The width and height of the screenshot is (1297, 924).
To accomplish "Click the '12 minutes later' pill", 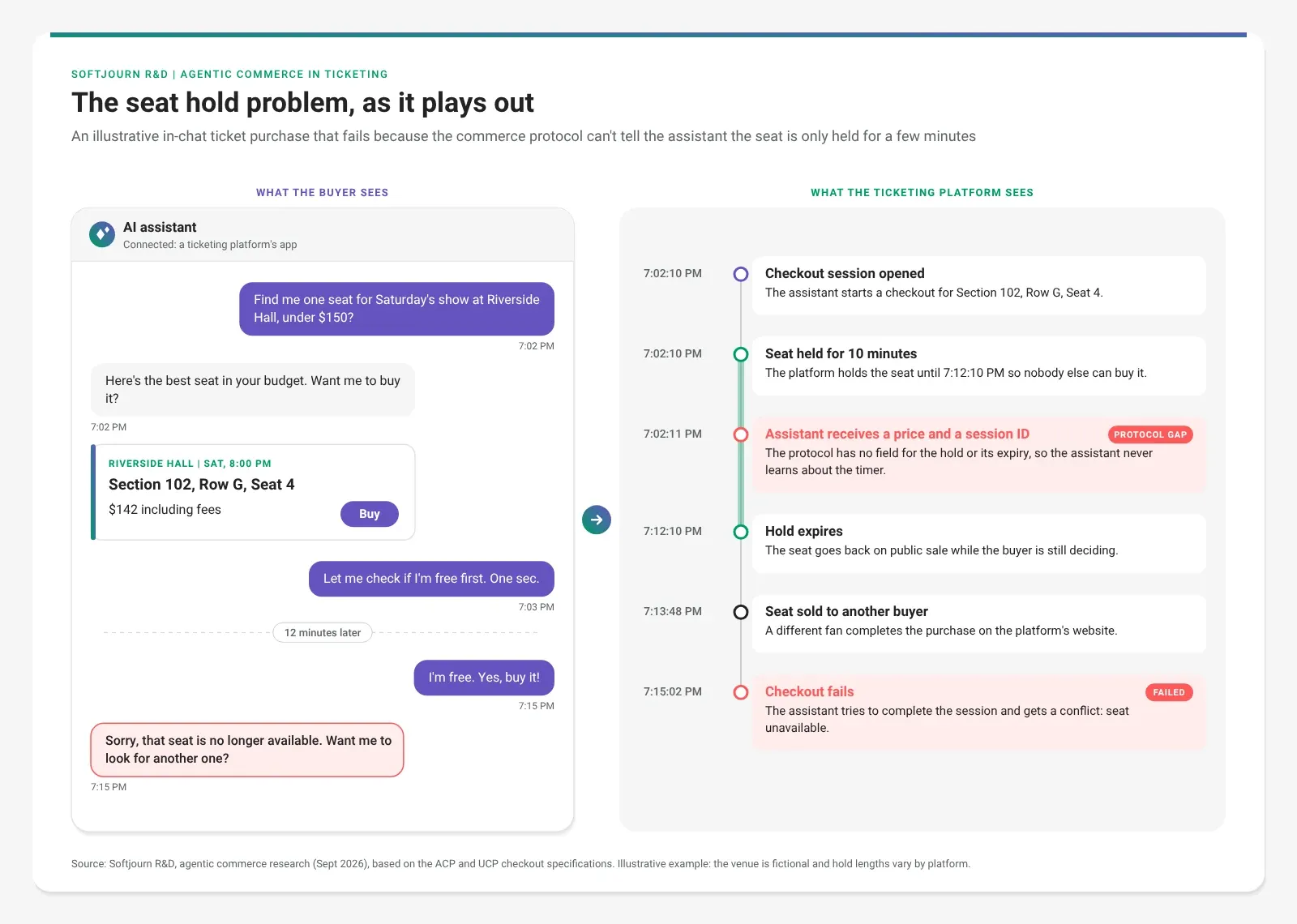I will [x=323, y=633].
